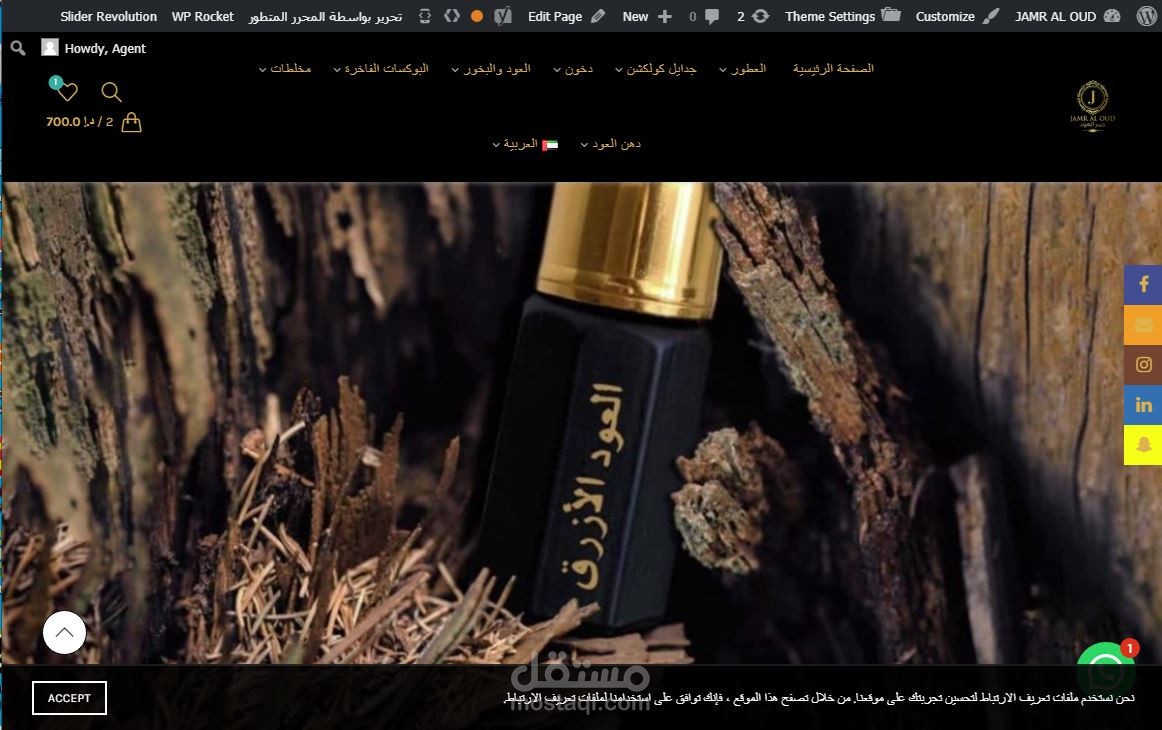The width and height of the screenshot is (1162, 730).
Task: Click the wishlist count badge
Action: coord(56,82)
